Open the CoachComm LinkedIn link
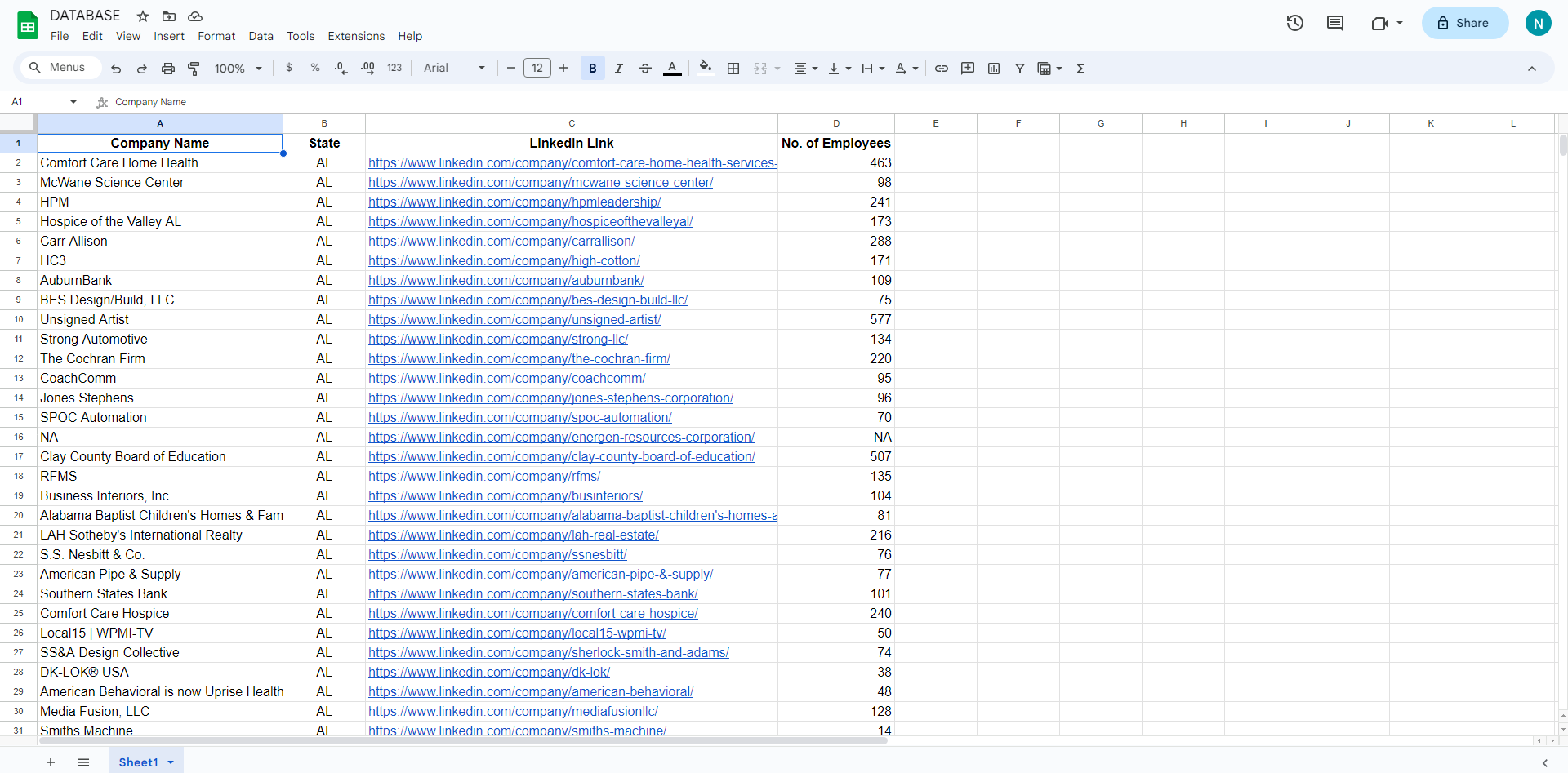The height and width of the screenshot is (773, 1568). click(x=507, y=379)
